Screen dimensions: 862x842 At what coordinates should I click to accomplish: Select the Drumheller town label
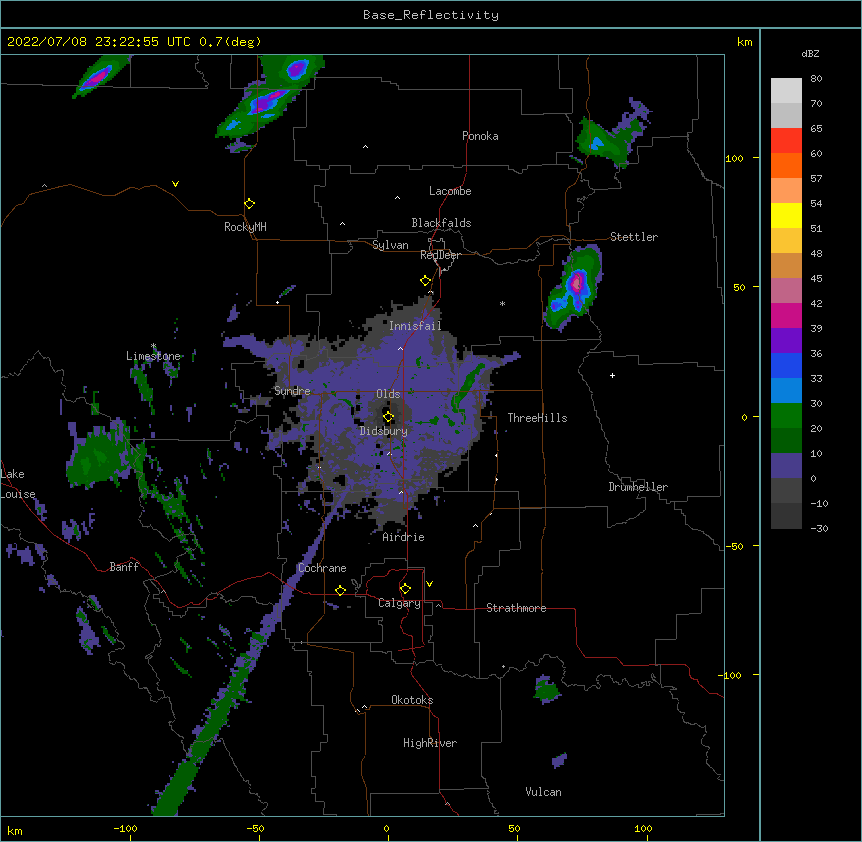point(638,487)
